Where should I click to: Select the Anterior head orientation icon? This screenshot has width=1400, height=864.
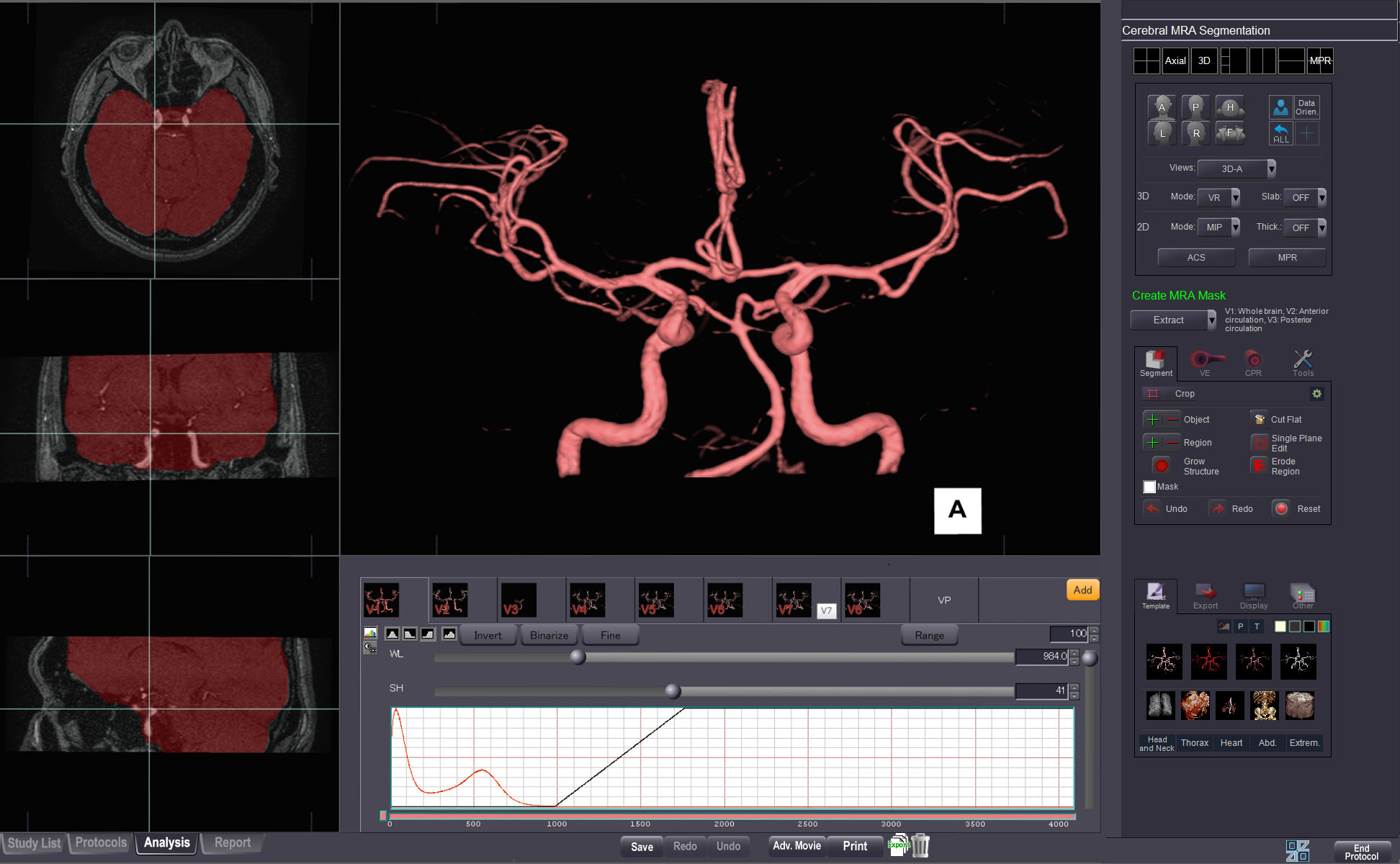[x=1161, y=107]
